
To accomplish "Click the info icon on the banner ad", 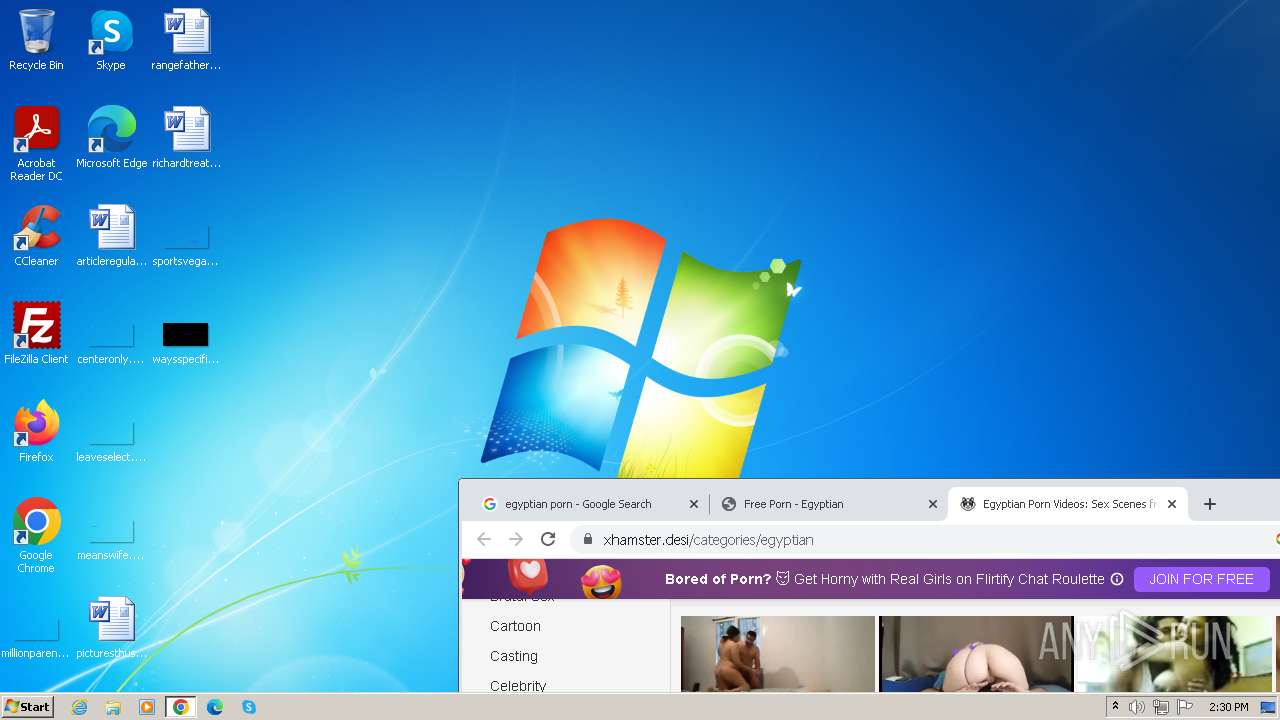I will (x=1117, y=579).
